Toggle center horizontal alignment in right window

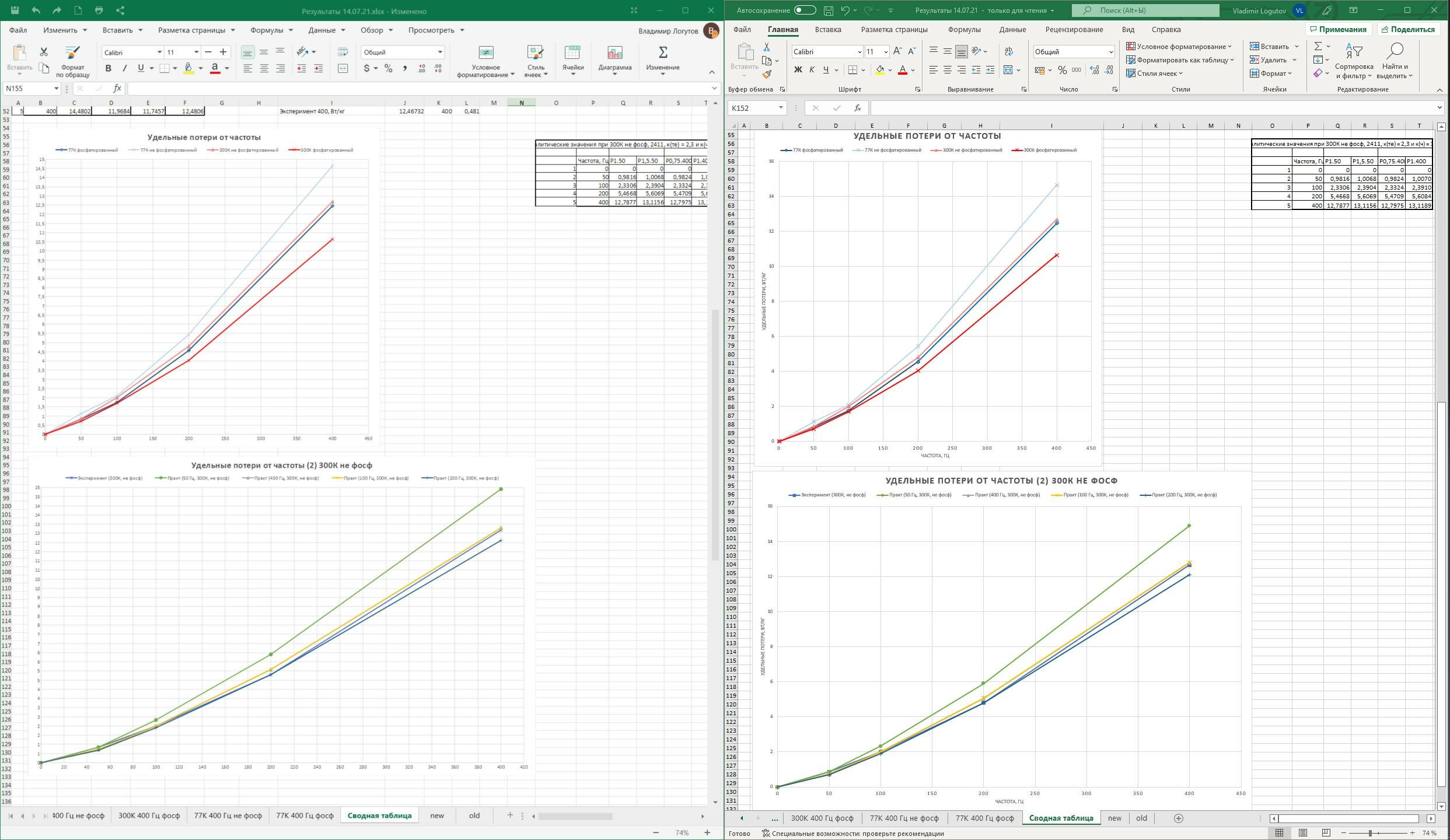[x=947, y=70]
